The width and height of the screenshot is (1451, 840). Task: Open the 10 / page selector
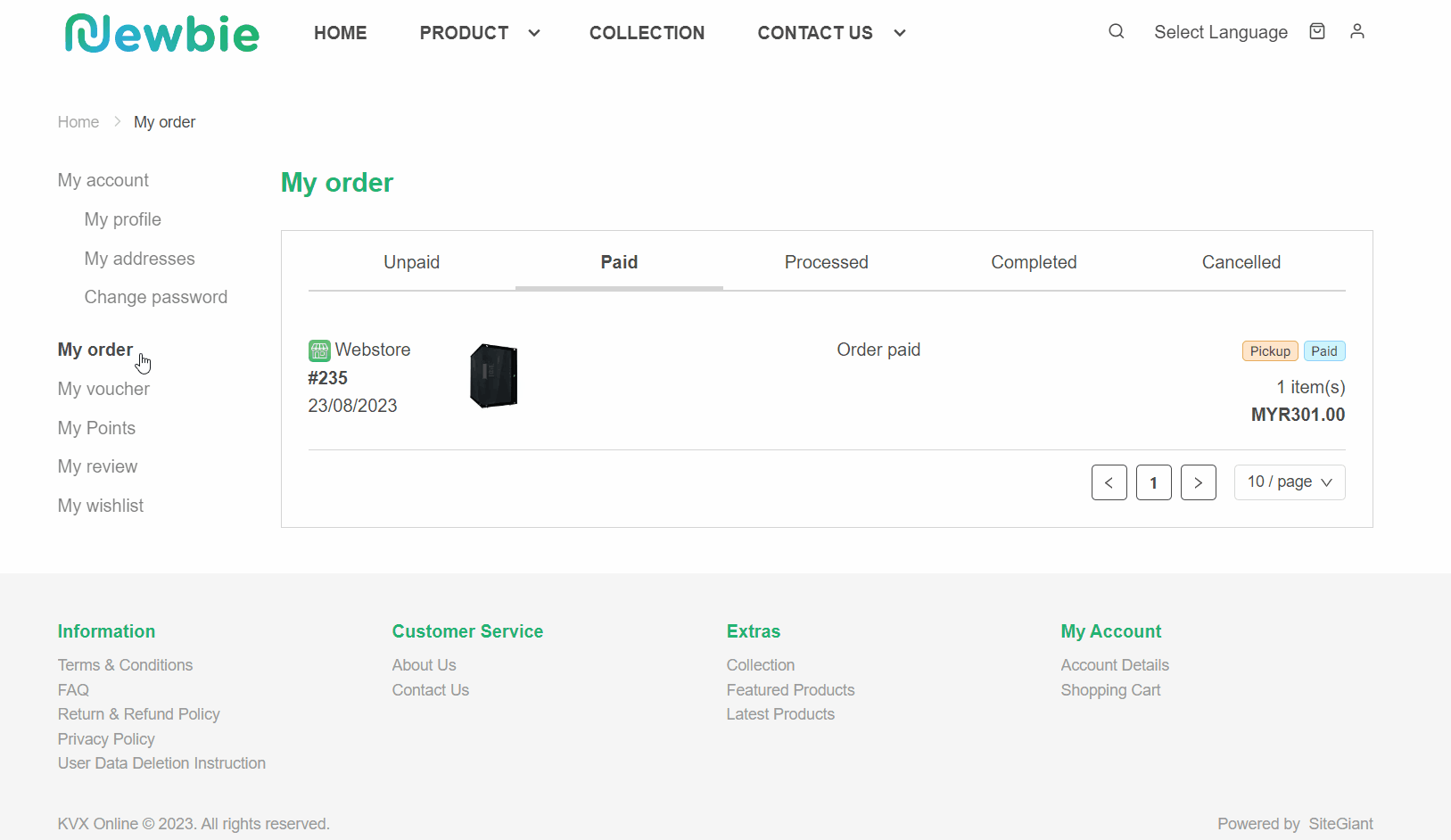click(1290, 482)
